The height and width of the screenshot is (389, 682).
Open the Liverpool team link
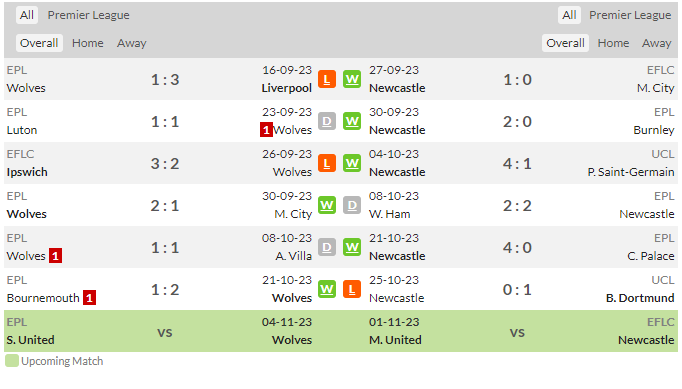[x=286, y=88]
